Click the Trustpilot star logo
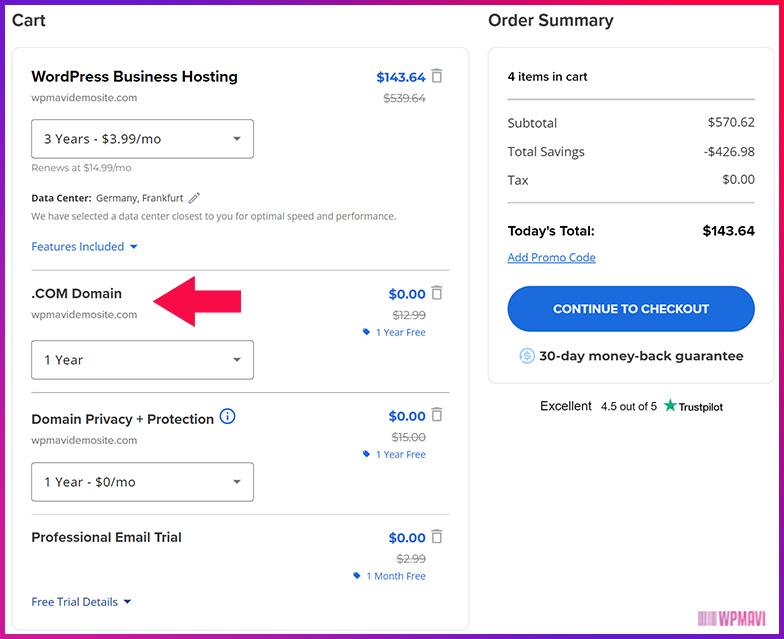 [x=670, y=406]
